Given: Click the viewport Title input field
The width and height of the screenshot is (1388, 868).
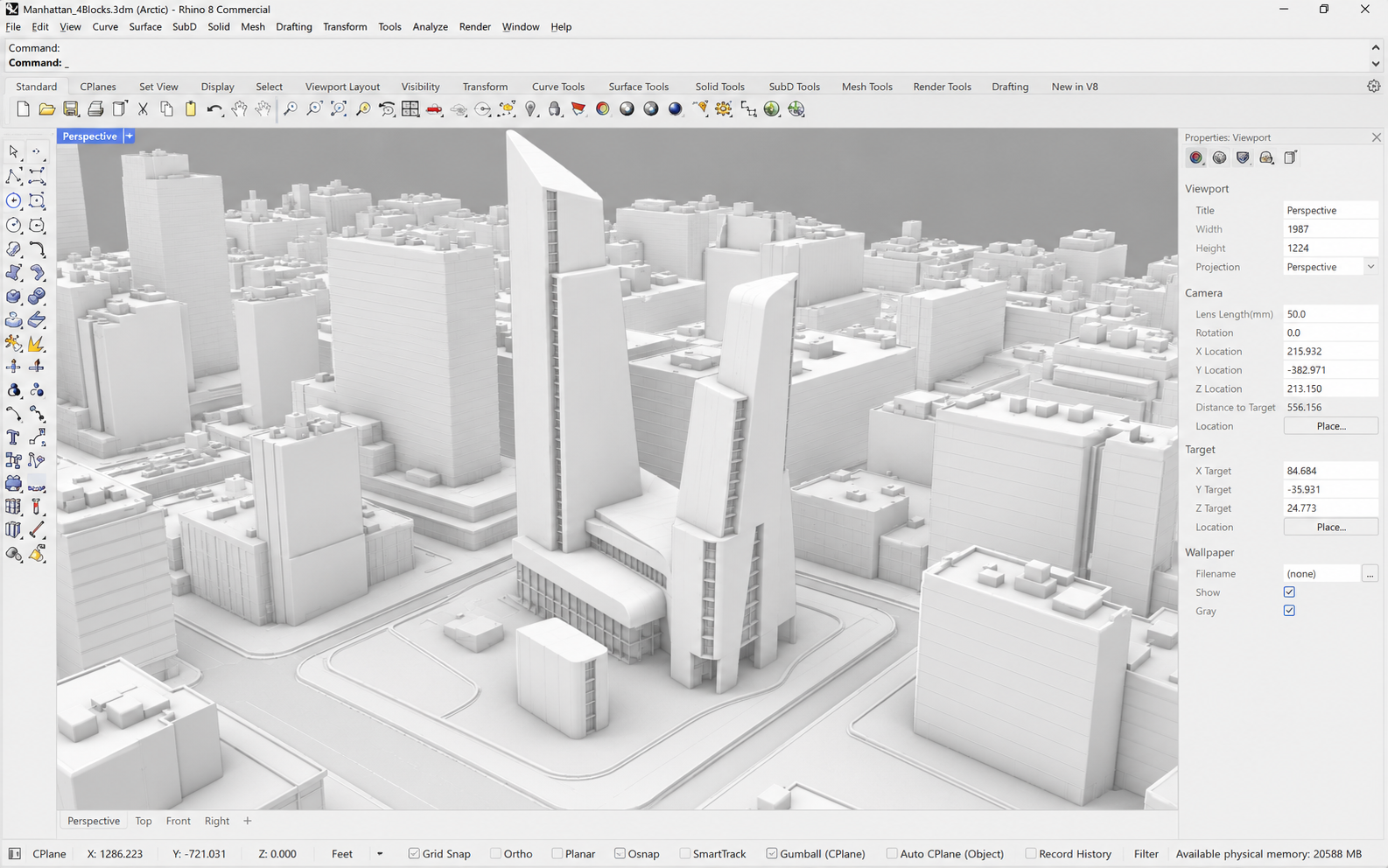Looking at the screenshot, I should (x=1330, y=210).
